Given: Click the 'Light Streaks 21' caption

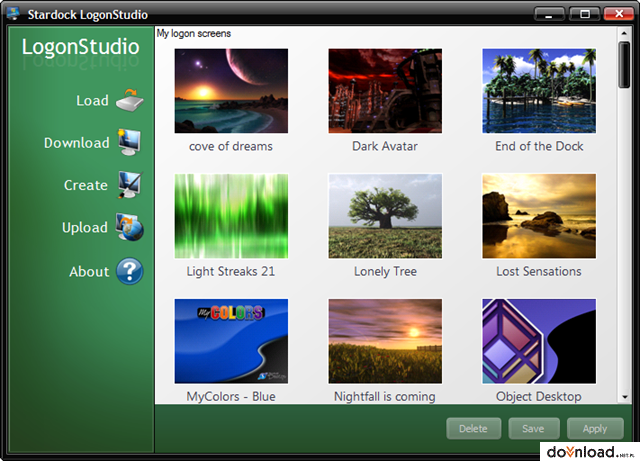Looking at the screenshot, I should (231, 272).
